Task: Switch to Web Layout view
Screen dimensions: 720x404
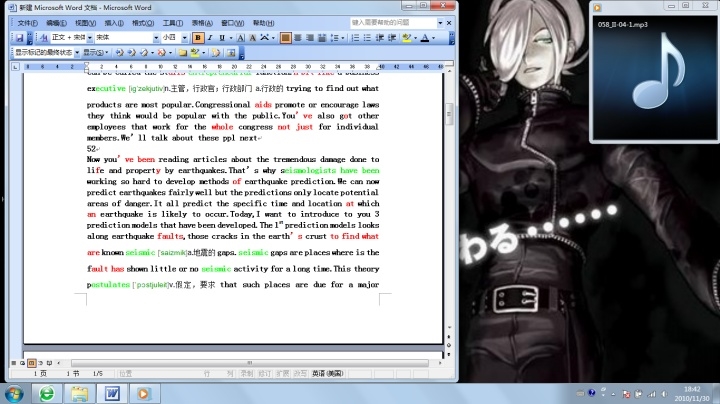Action: pos(22,363)
